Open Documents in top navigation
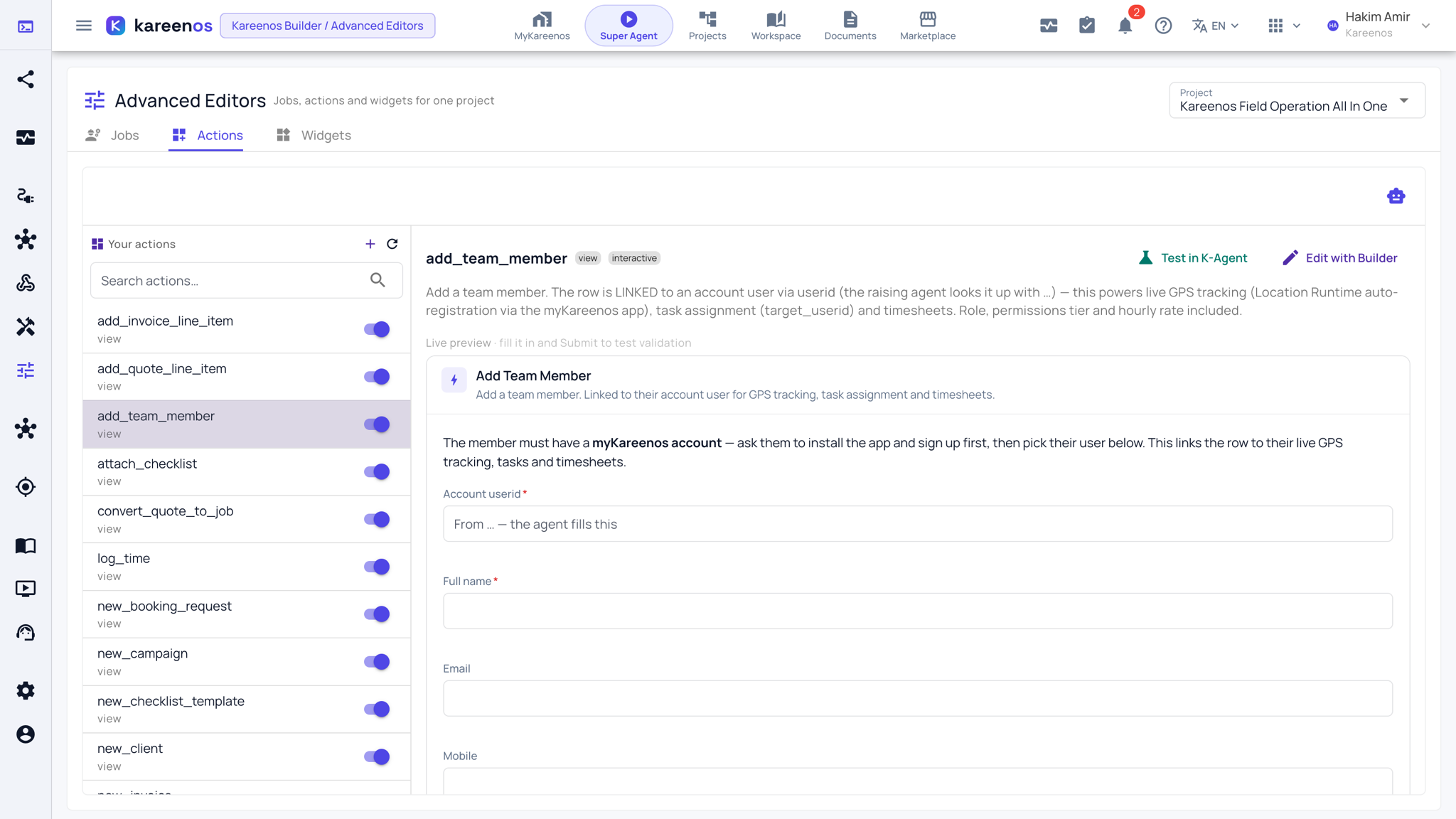Viewport: 1456px width, 819px height. 850,26
